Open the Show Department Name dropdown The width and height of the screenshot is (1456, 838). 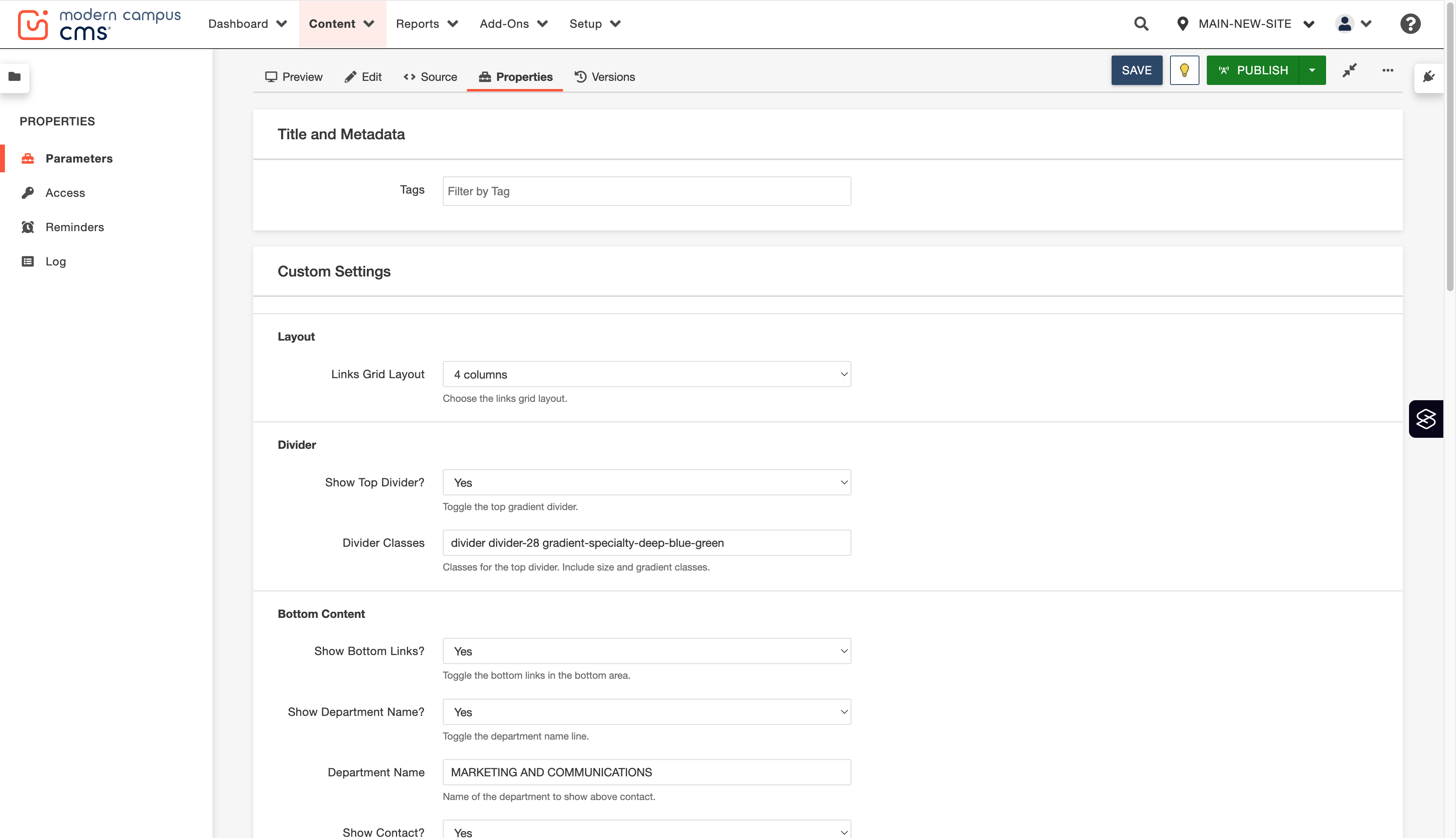647,712
